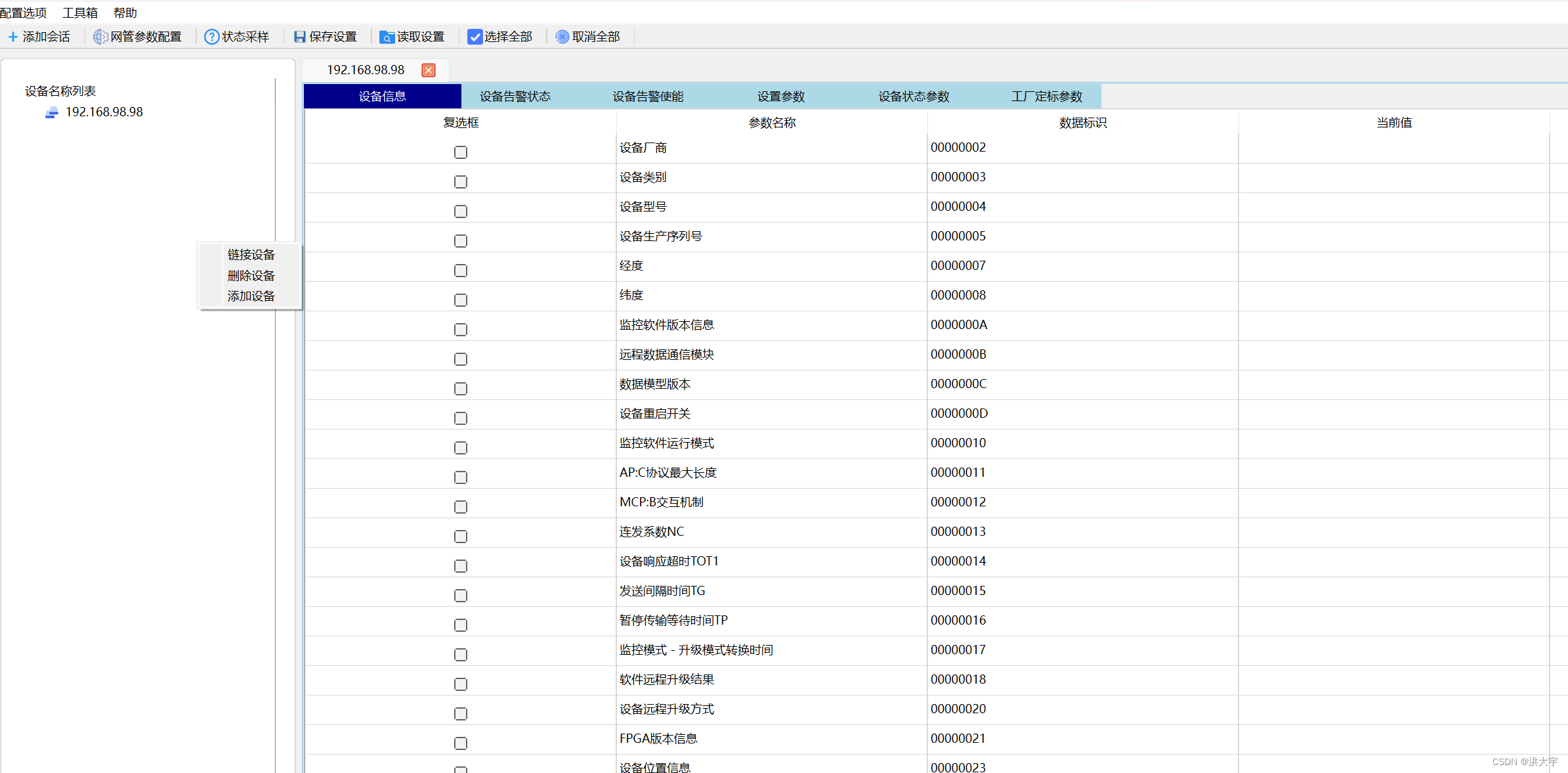
Task: Open the 配置选项 menu
Action: click(x=24, y=12)
